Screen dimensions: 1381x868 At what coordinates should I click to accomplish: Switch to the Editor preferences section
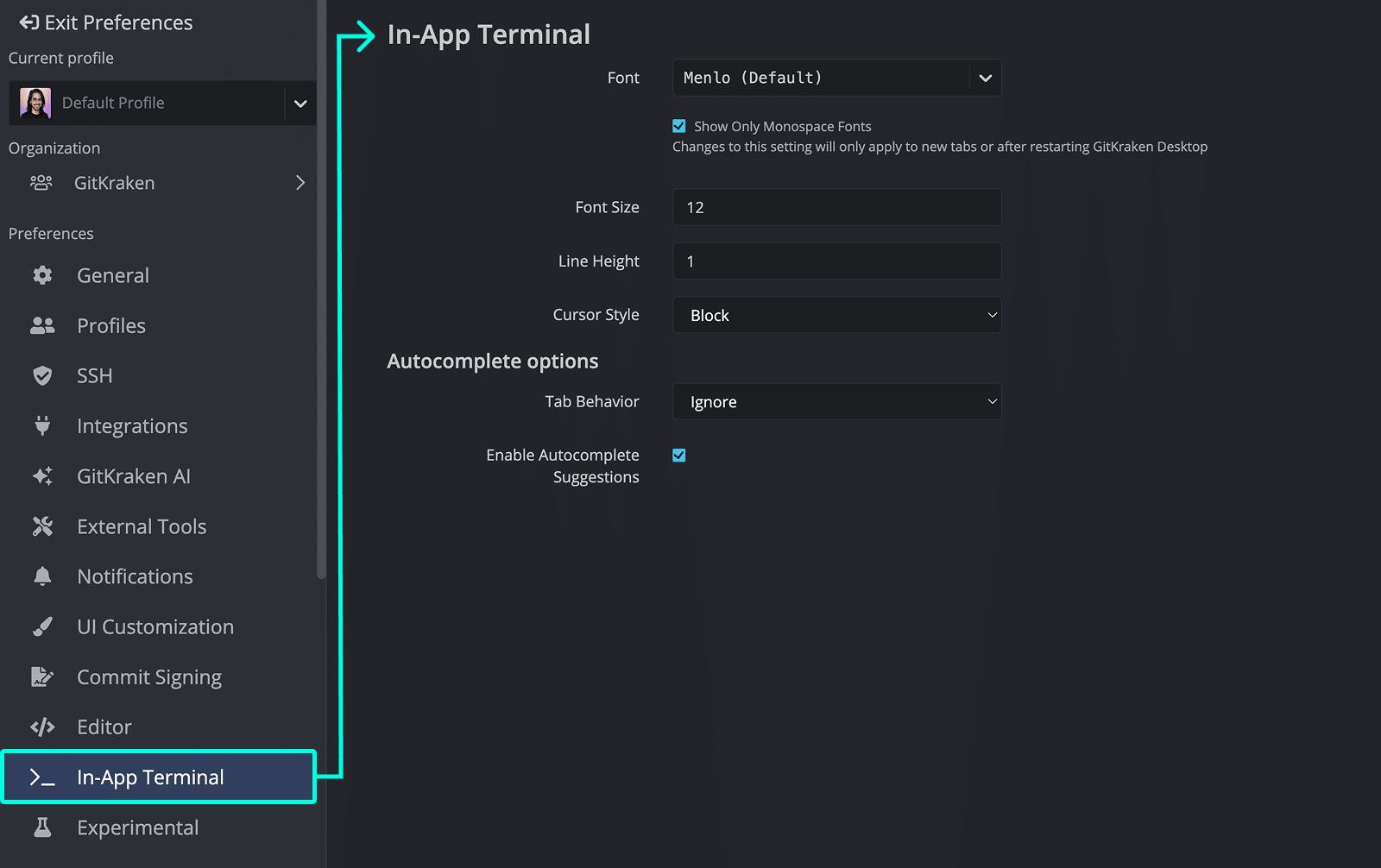pos(104,726)
